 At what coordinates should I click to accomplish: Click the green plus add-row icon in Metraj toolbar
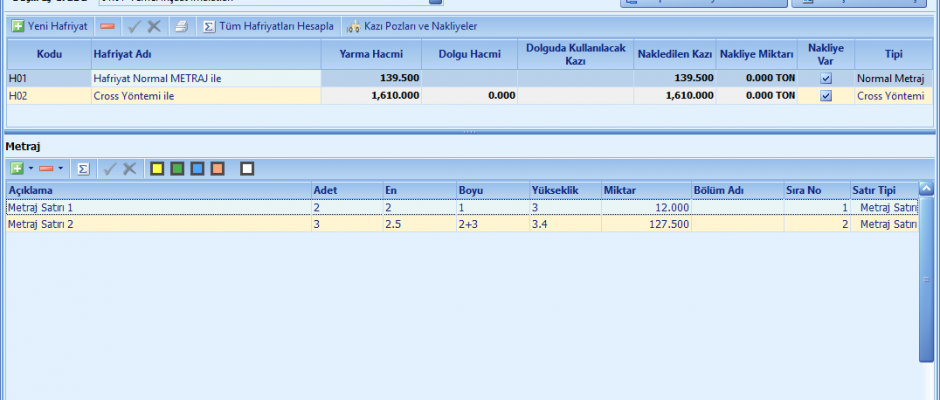(x=16, y=168)
